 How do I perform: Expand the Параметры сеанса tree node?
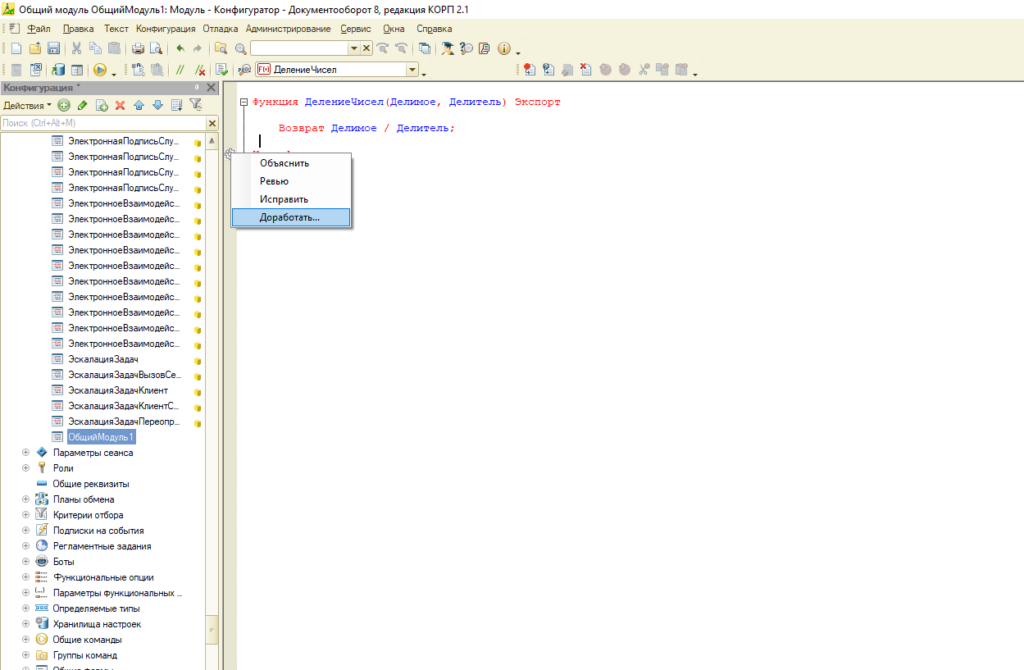pos(25,452)
